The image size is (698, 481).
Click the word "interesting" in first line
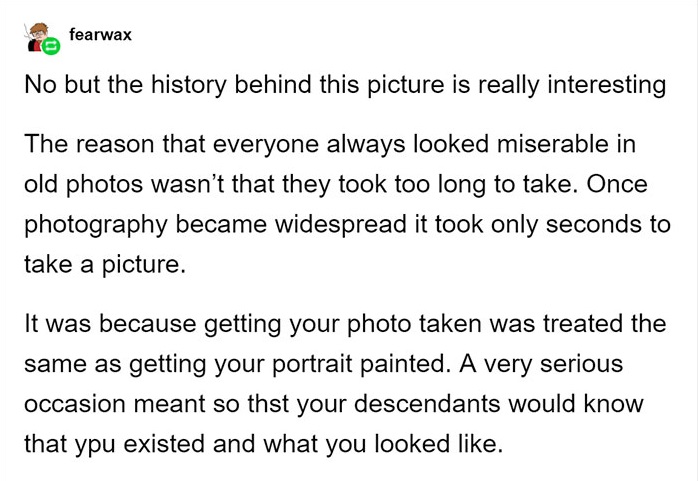point(607,84)
